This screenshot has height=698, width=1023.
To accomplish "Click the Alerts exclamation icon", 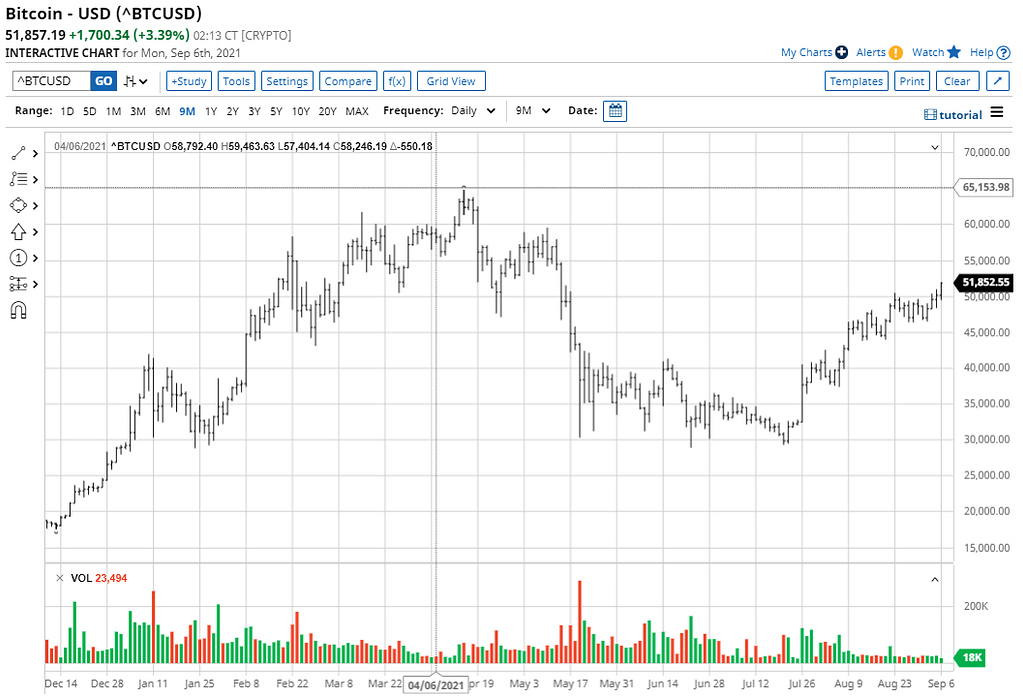I will pos(896,53).
